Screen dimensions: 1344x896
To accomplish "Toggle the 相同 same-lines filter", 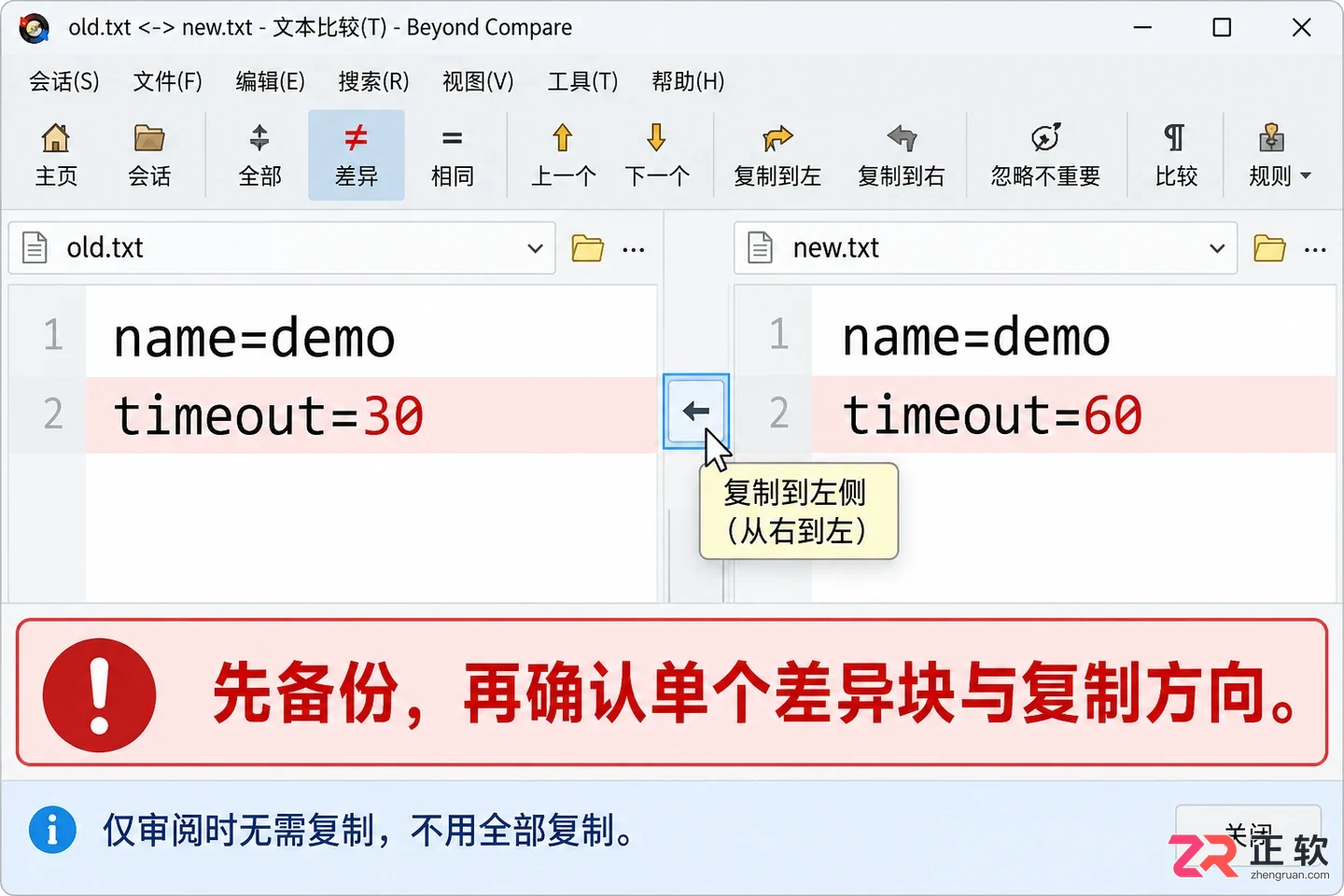I will click(x=452, y=155).
